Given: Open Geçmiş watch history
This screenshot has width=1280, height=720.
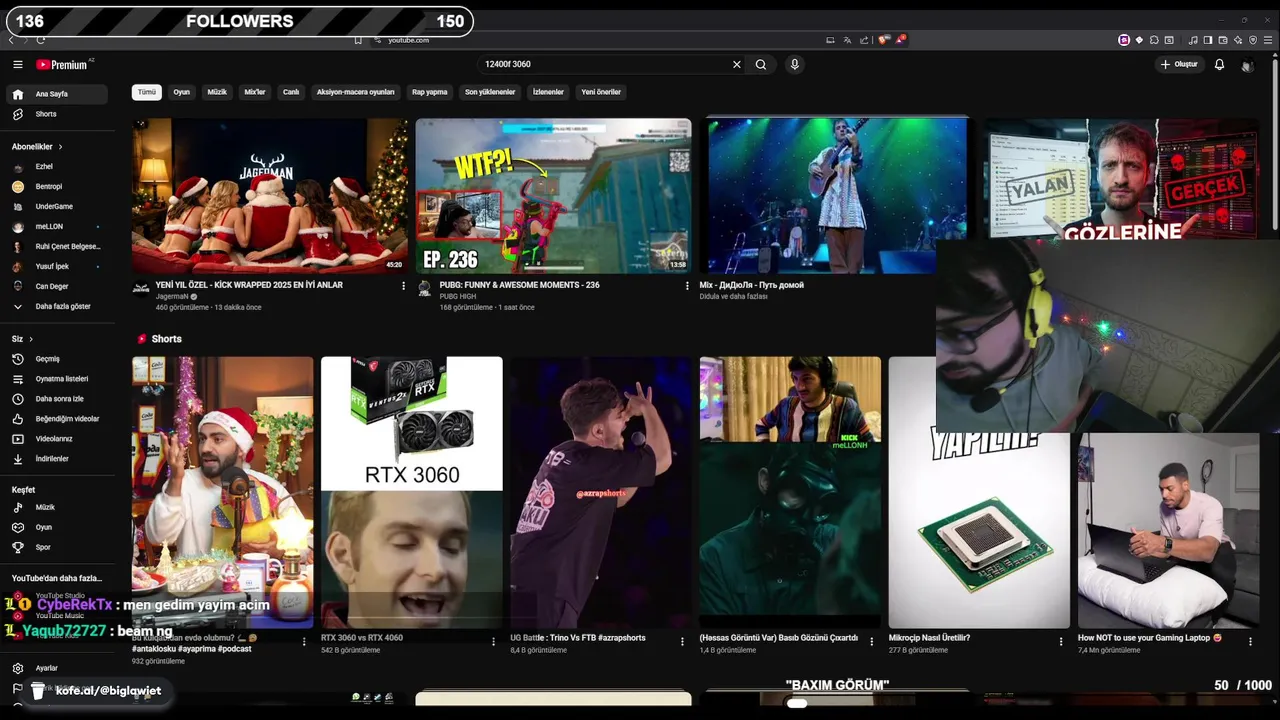Looking at the screenshot, I should [x=58, y=359].
